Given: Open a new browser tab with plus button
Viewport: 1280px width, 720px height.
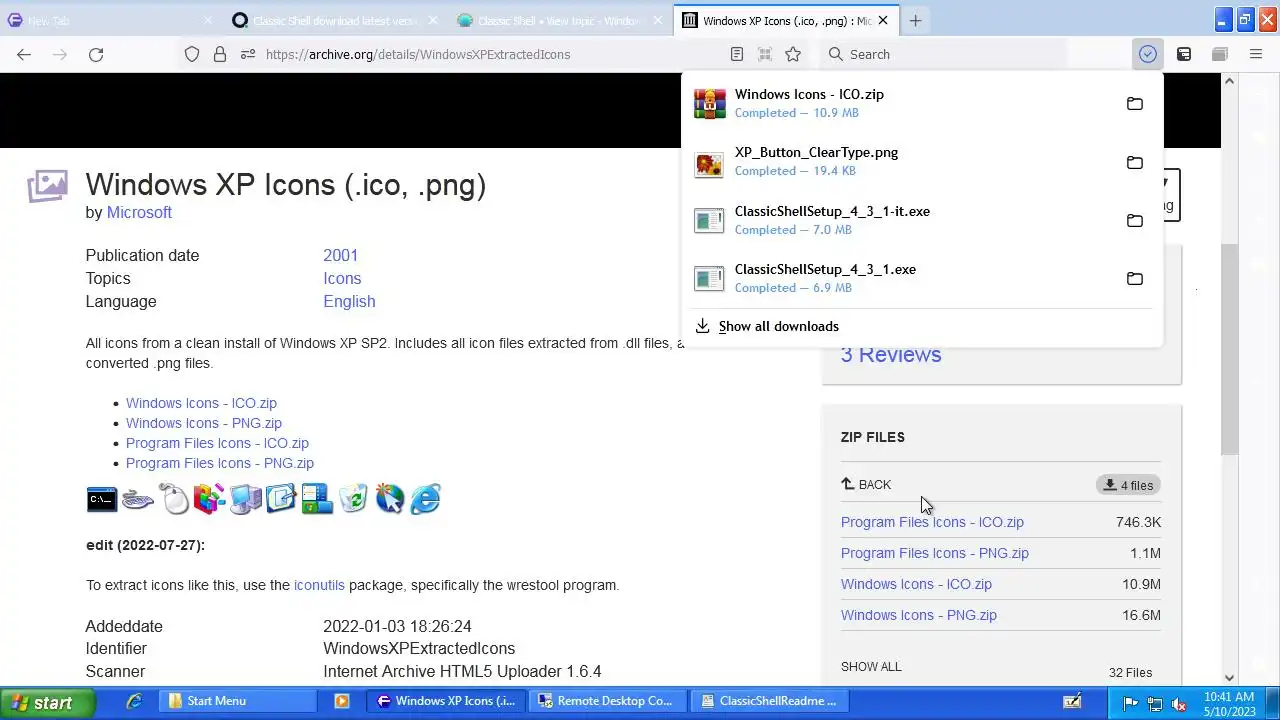Looking at the screenshot, I should point(915,20).
